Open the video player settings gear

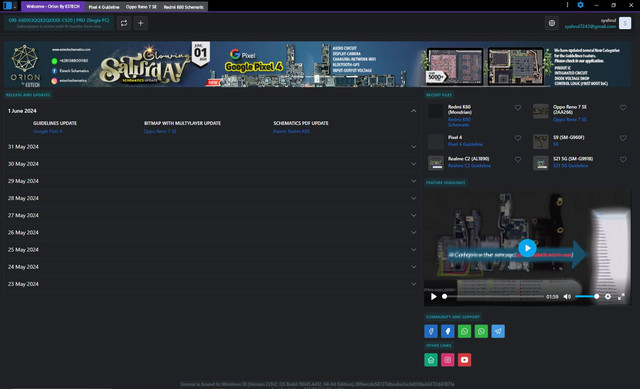coord(608,297)
